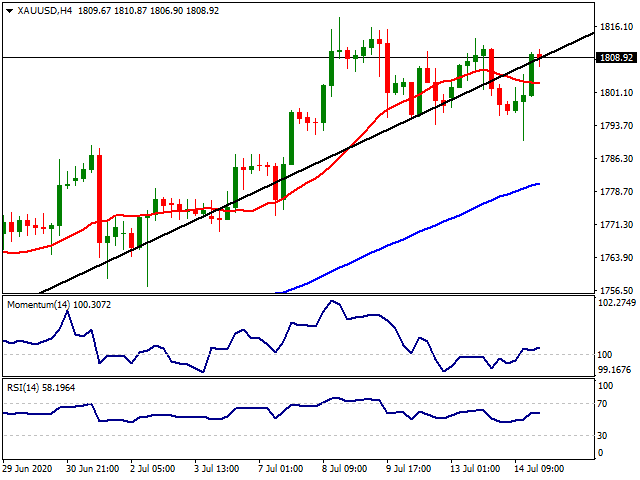
Task: Click the 102.2749 momentum scale value
Action: pos(617,303)
